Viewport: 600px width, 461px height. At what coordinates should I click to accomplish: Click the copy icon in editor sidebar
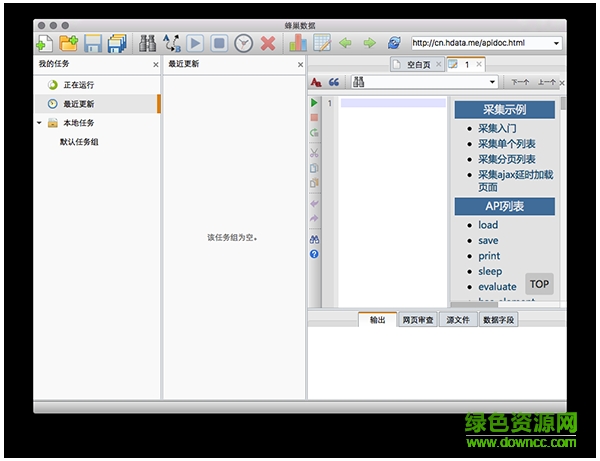[314, 168]
